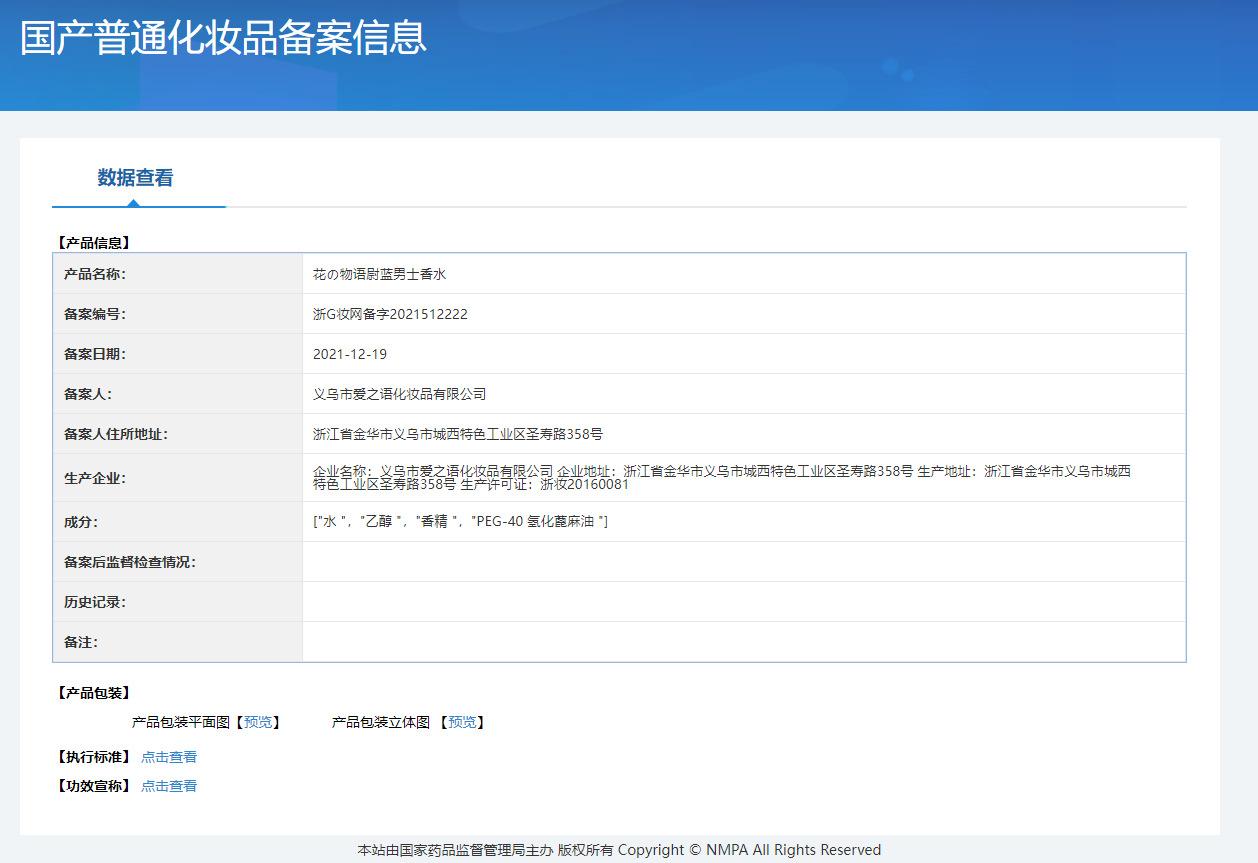Click the 产品名称 label cell
The width and height of the screenshot is (1258, 863).
click(178, 274)
